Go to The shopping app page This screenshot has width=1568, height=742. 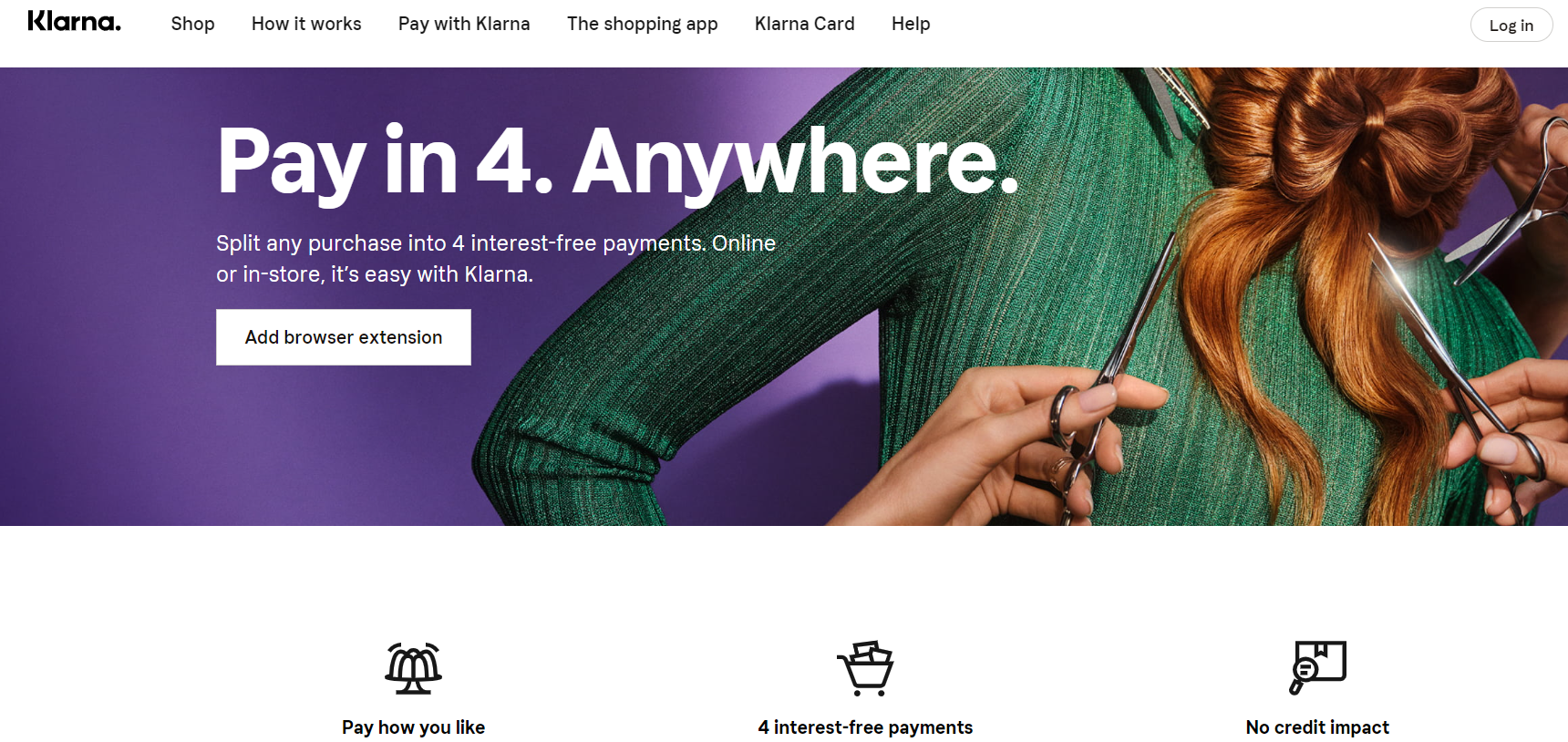(x=642, y=24)
